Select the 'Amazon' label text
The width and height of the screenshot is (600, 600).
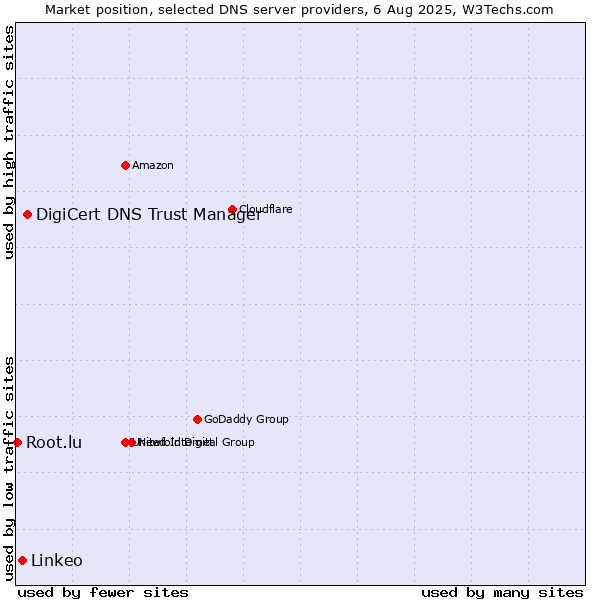(x=153, y=165)
